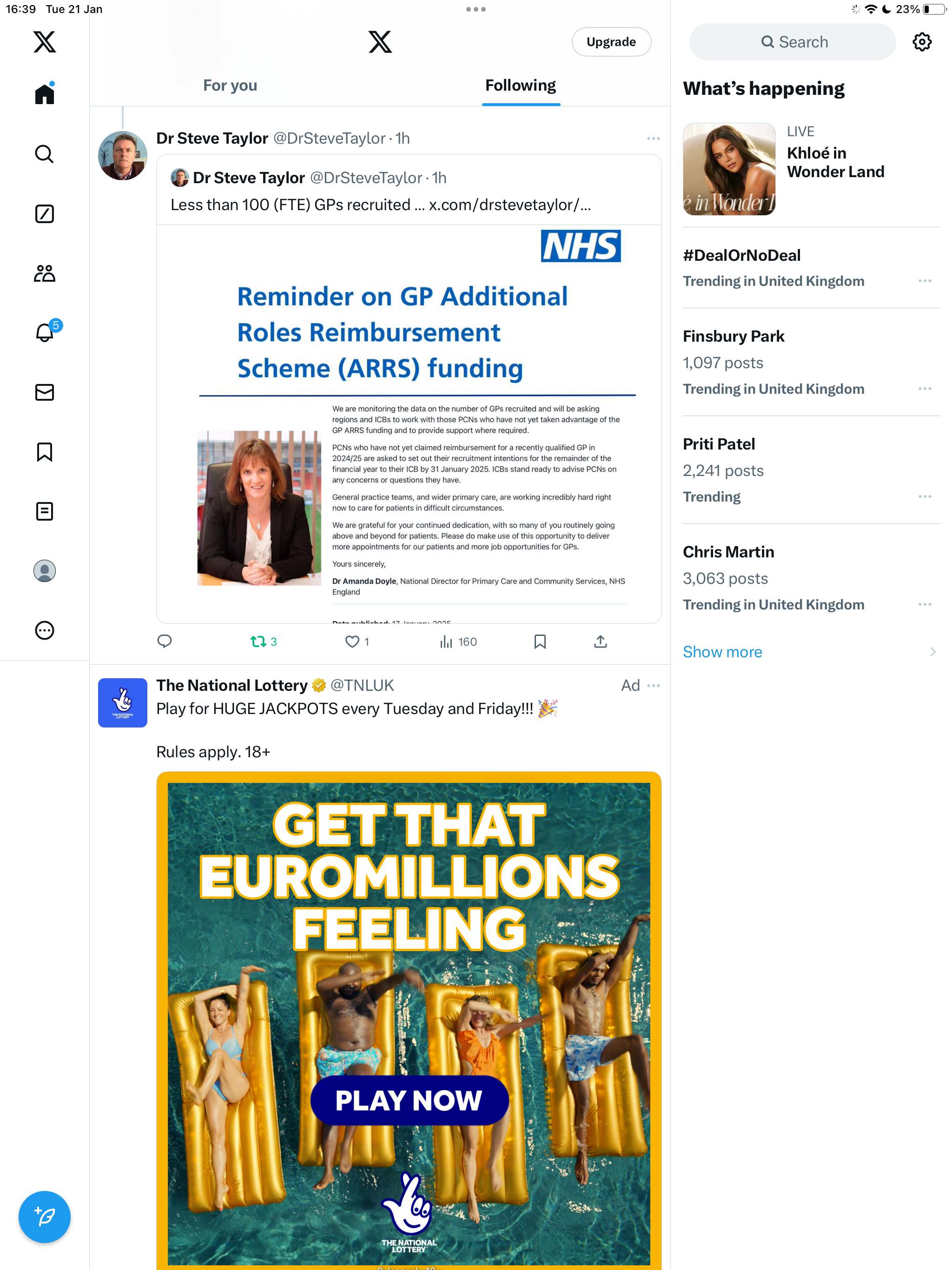Open Bookmarks in the left sidebar
This screenshot has width=952, height=1270.
coord(44,452)
